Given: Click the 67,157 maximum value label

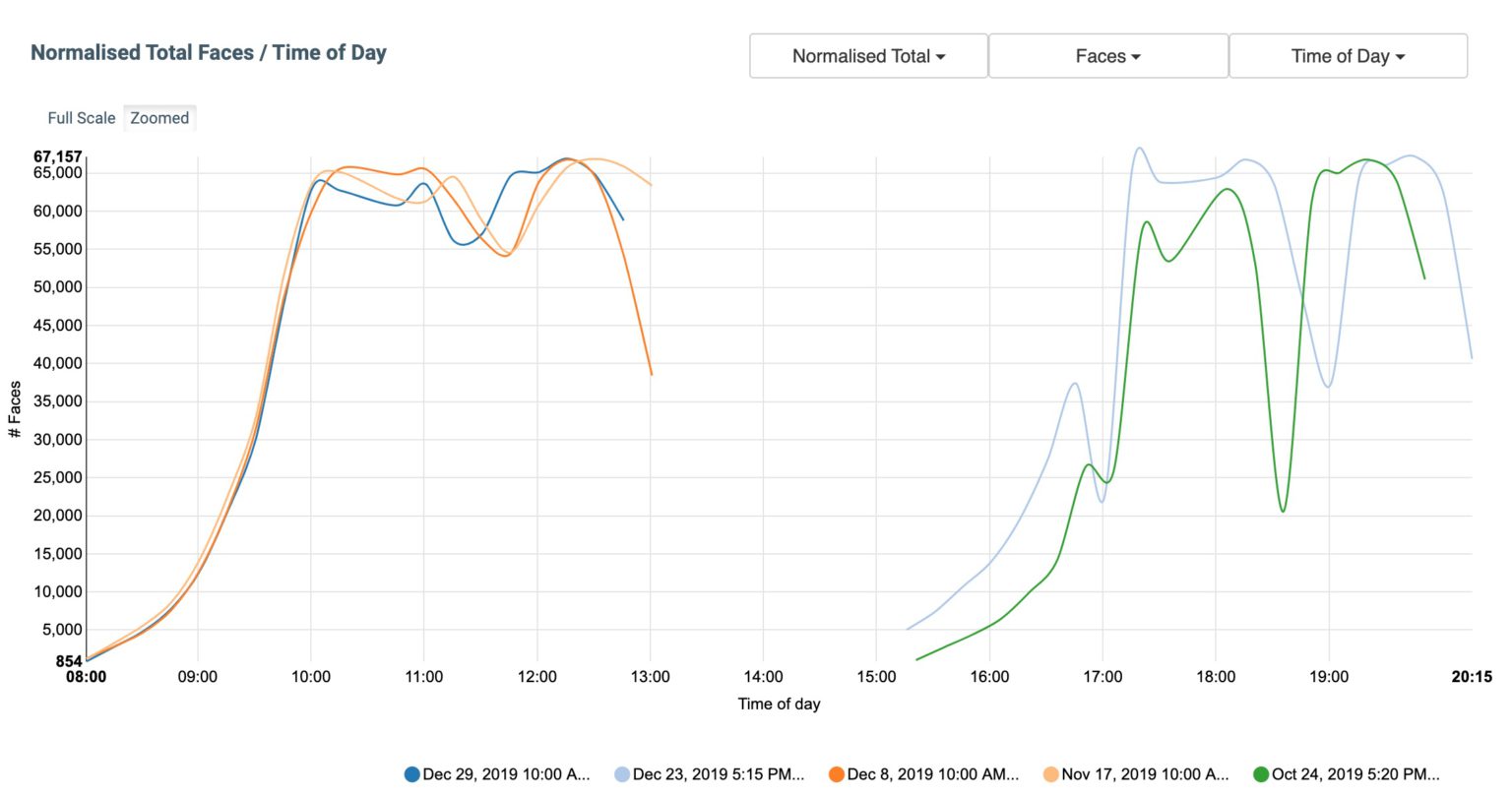Looking at the screenshot, I should pyautogui.click(x=57, y=156).
